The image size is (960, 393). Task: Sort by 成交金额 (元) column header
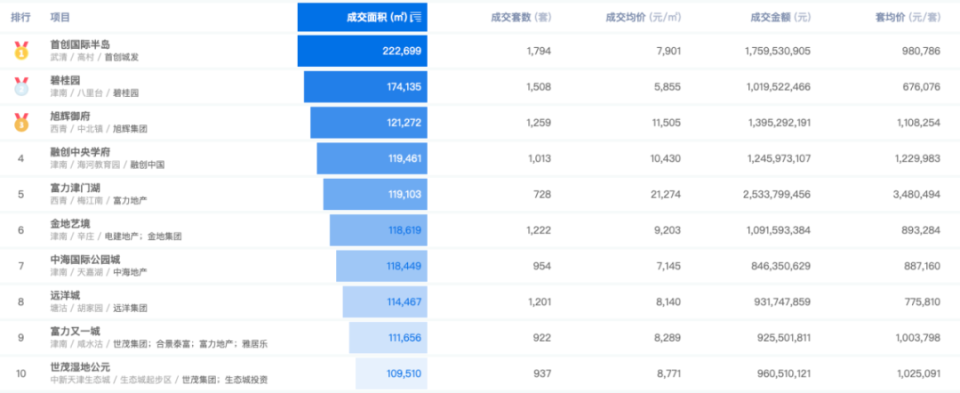point(781,17)
